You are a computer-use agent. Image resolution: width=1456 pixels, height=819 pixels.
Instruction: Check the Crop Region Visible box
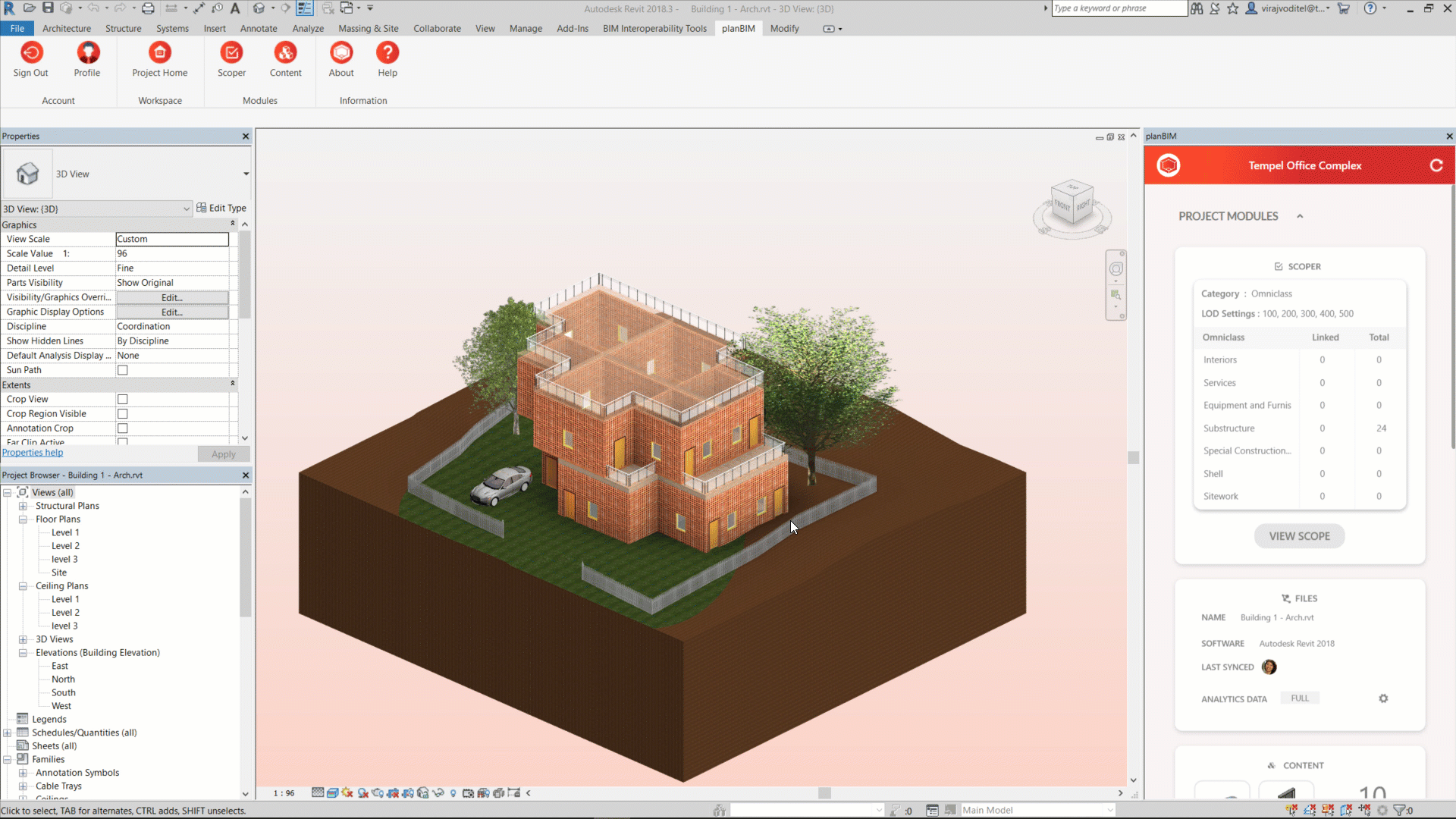(123, 414)
